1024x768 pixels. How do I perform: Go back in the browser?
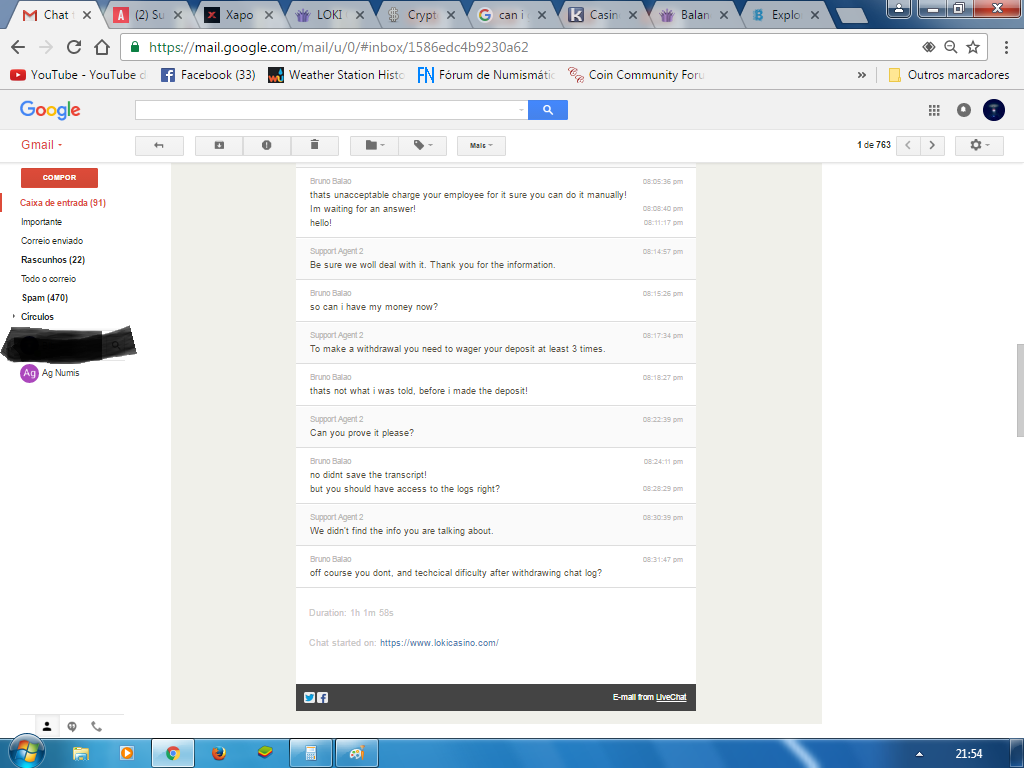pos(18,47)
